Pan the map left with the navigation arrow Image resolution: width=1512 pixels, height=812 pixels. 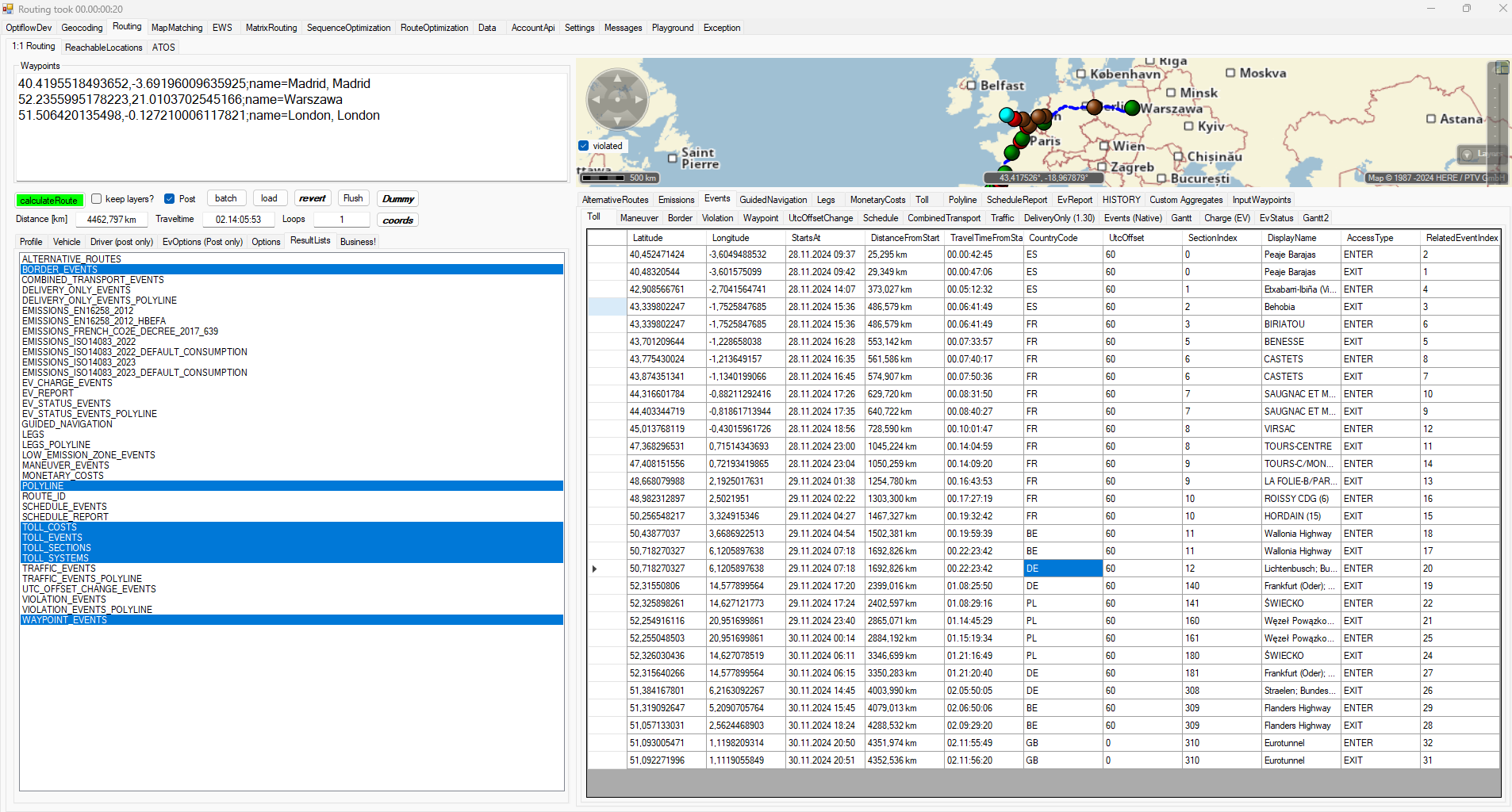596,100
